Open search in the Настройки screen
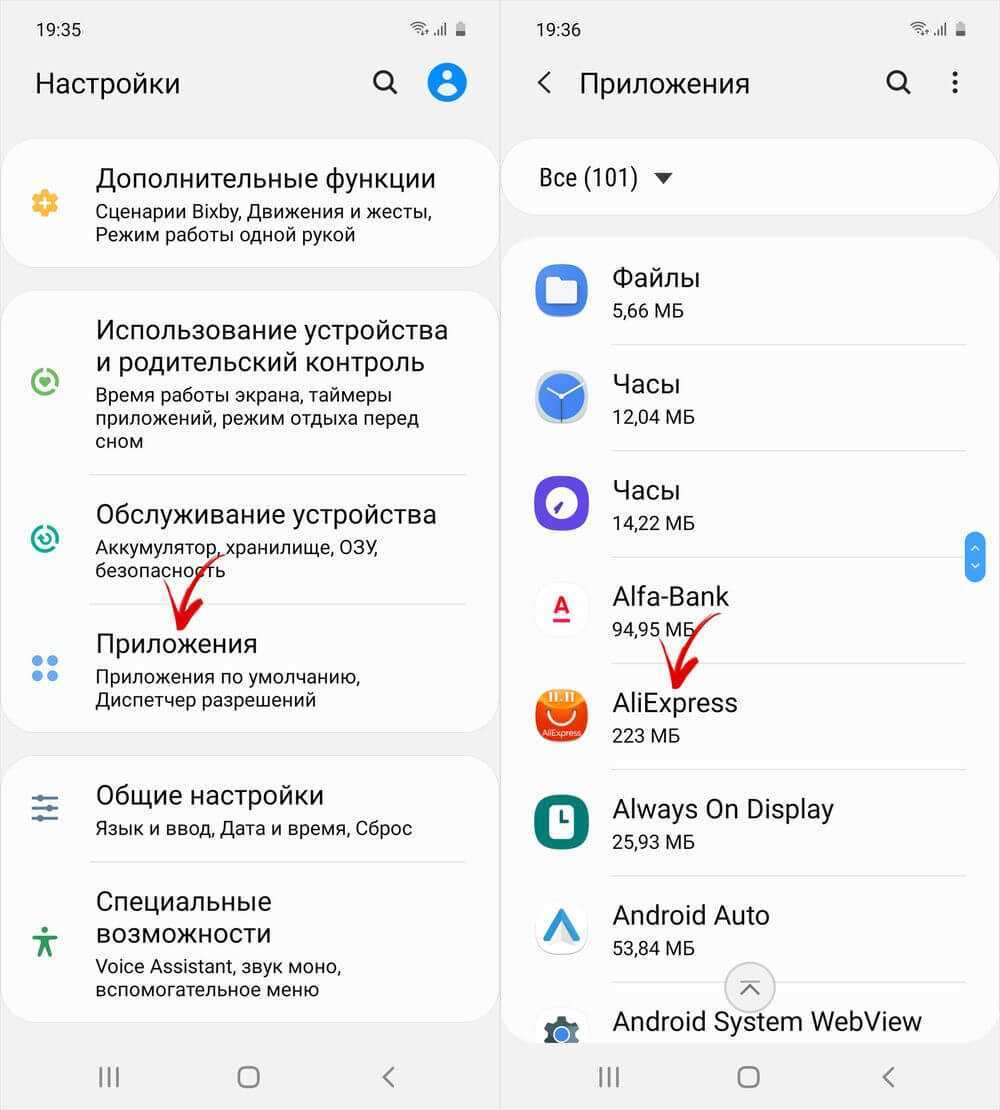This screenshot has width=1000, height=1110. tap(385, 83)
